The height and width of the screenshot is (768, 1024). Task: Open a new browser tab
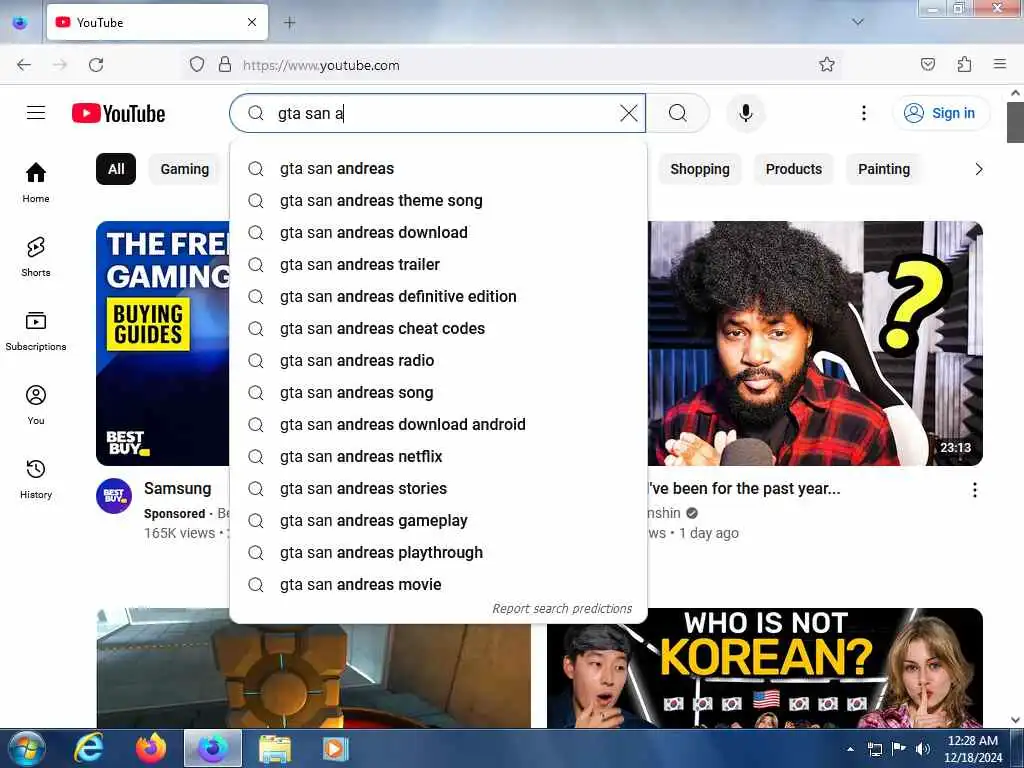click(289, 22)
